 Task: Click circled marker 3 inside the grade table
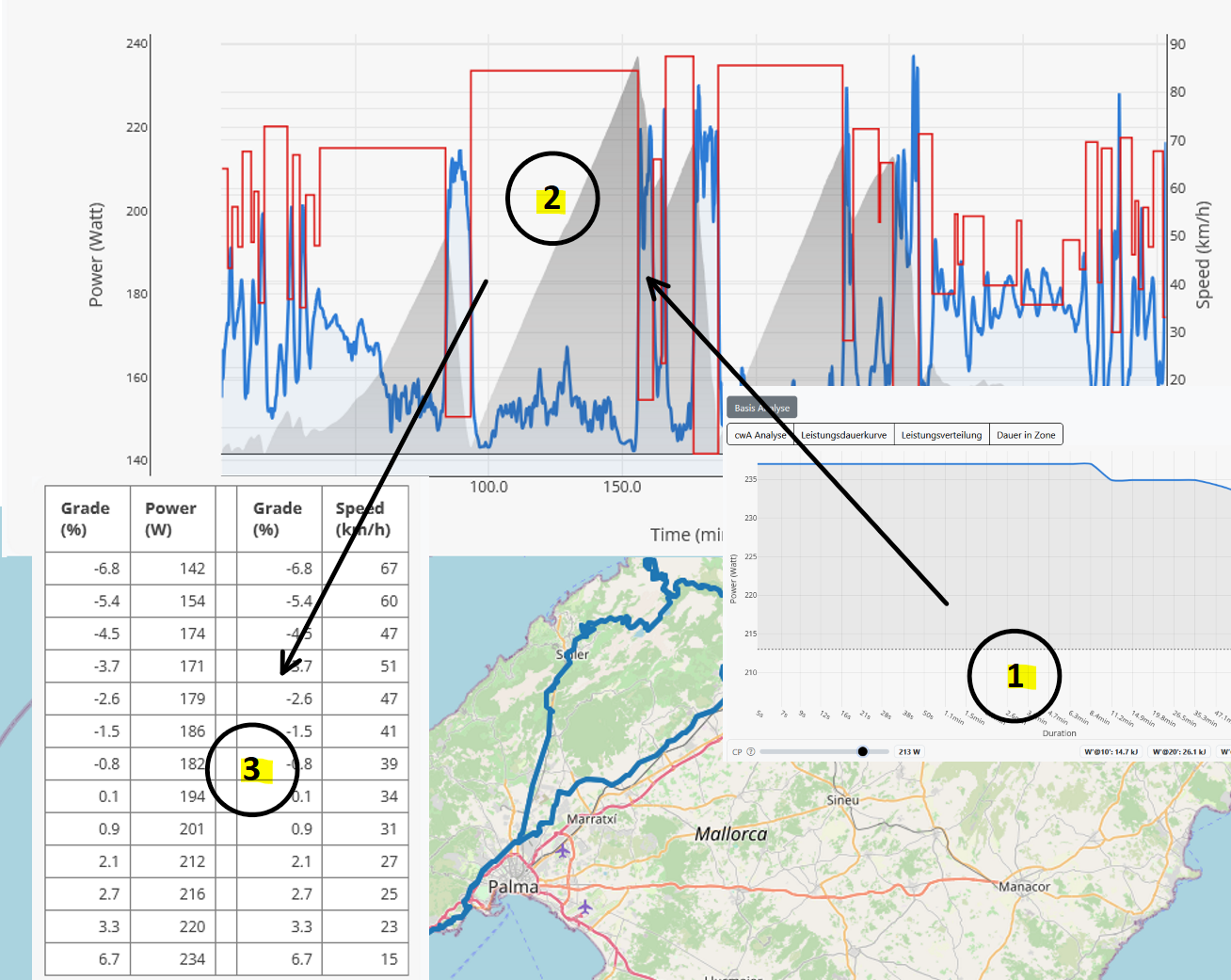click(x=251, y=769)
